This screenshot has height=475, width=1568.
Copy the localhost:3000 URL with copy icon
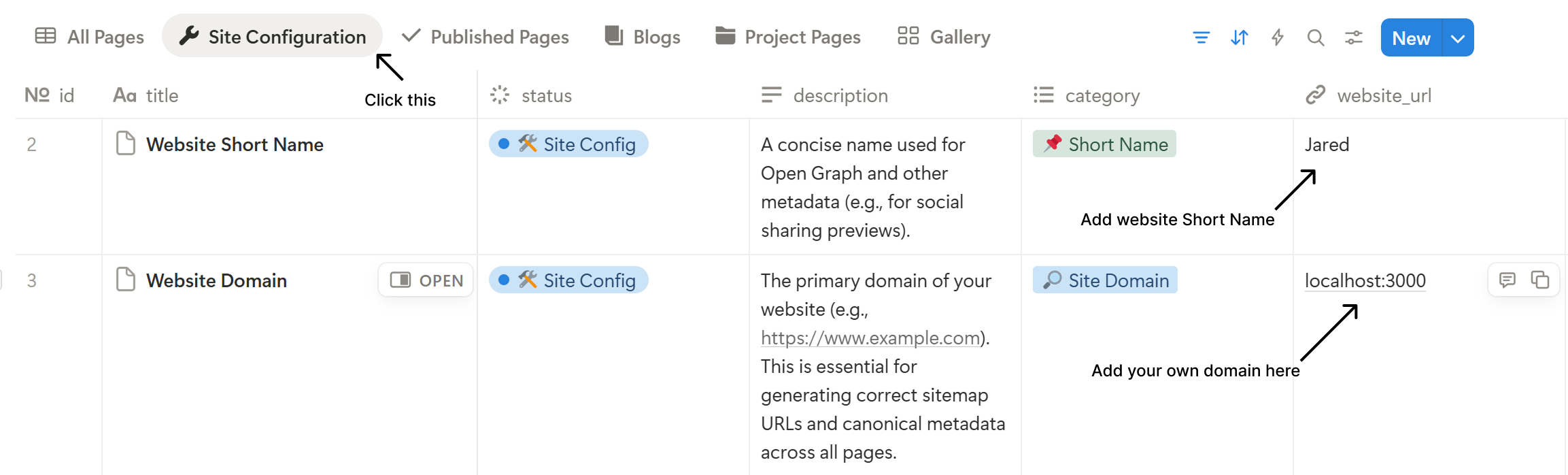pos(1539,280)
